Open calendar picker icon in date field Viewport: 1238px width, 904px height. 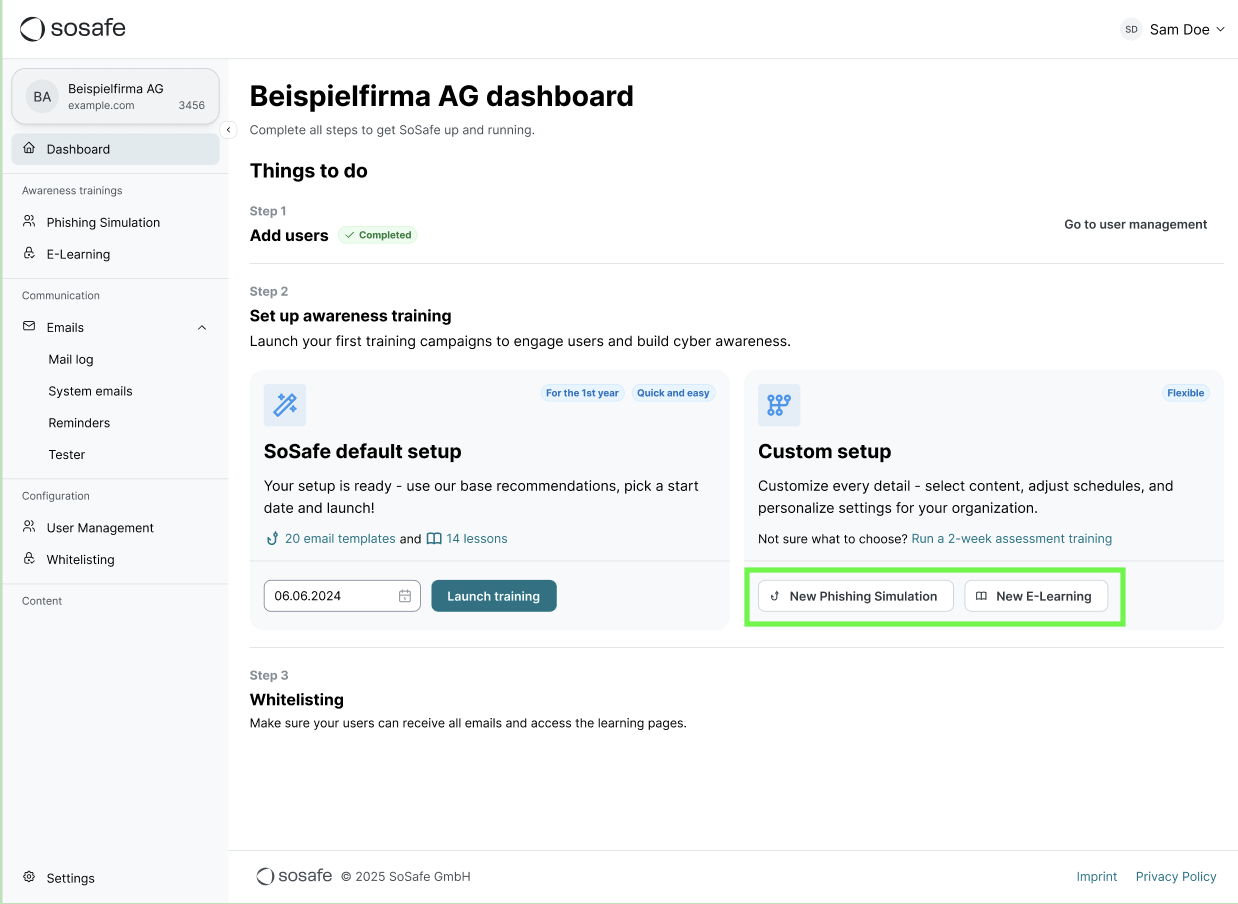pos(405,596)
